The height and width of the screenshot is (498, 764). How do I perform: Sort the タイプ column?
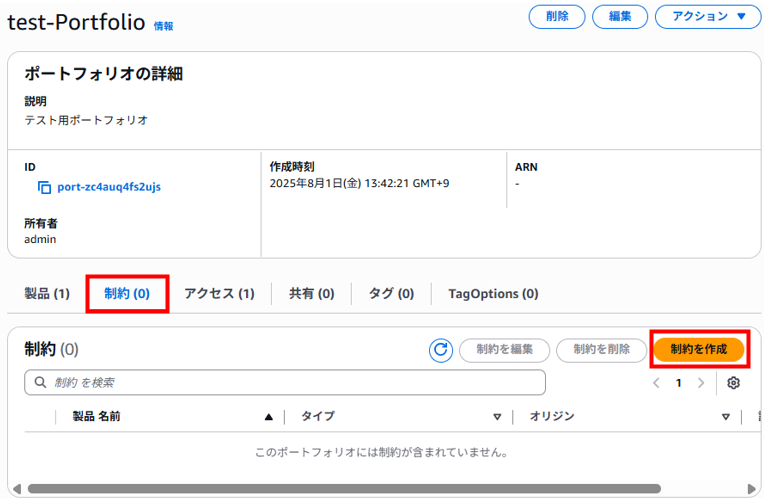(497, 417)
